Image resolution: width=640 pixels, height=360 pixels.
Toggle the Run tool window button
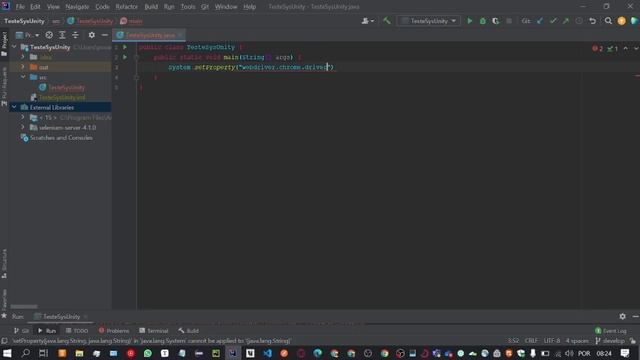[x=47, y=331]
